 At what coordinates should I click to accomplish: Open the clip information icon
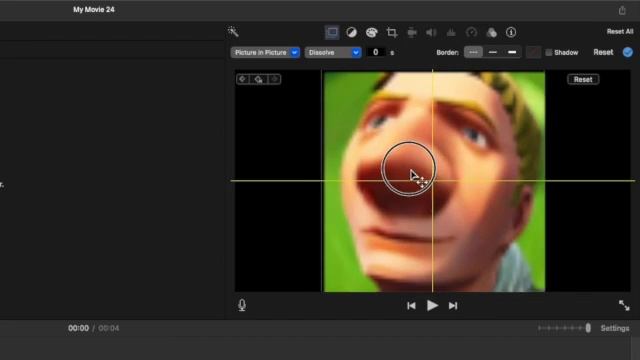(x=511, y=32)
